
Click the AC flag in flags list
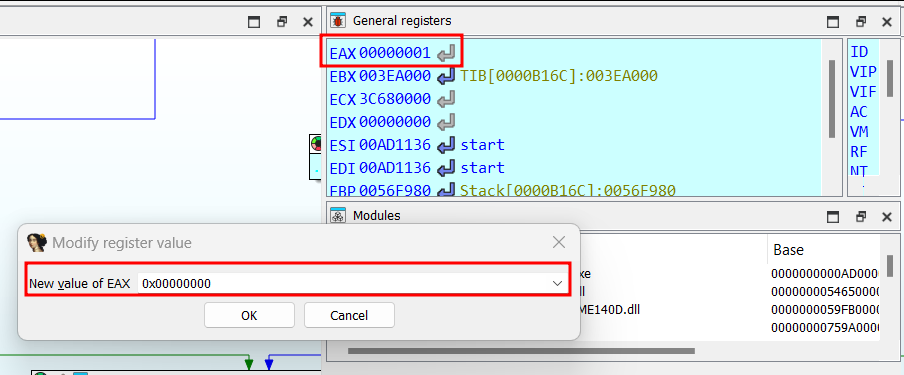[859, 111]
